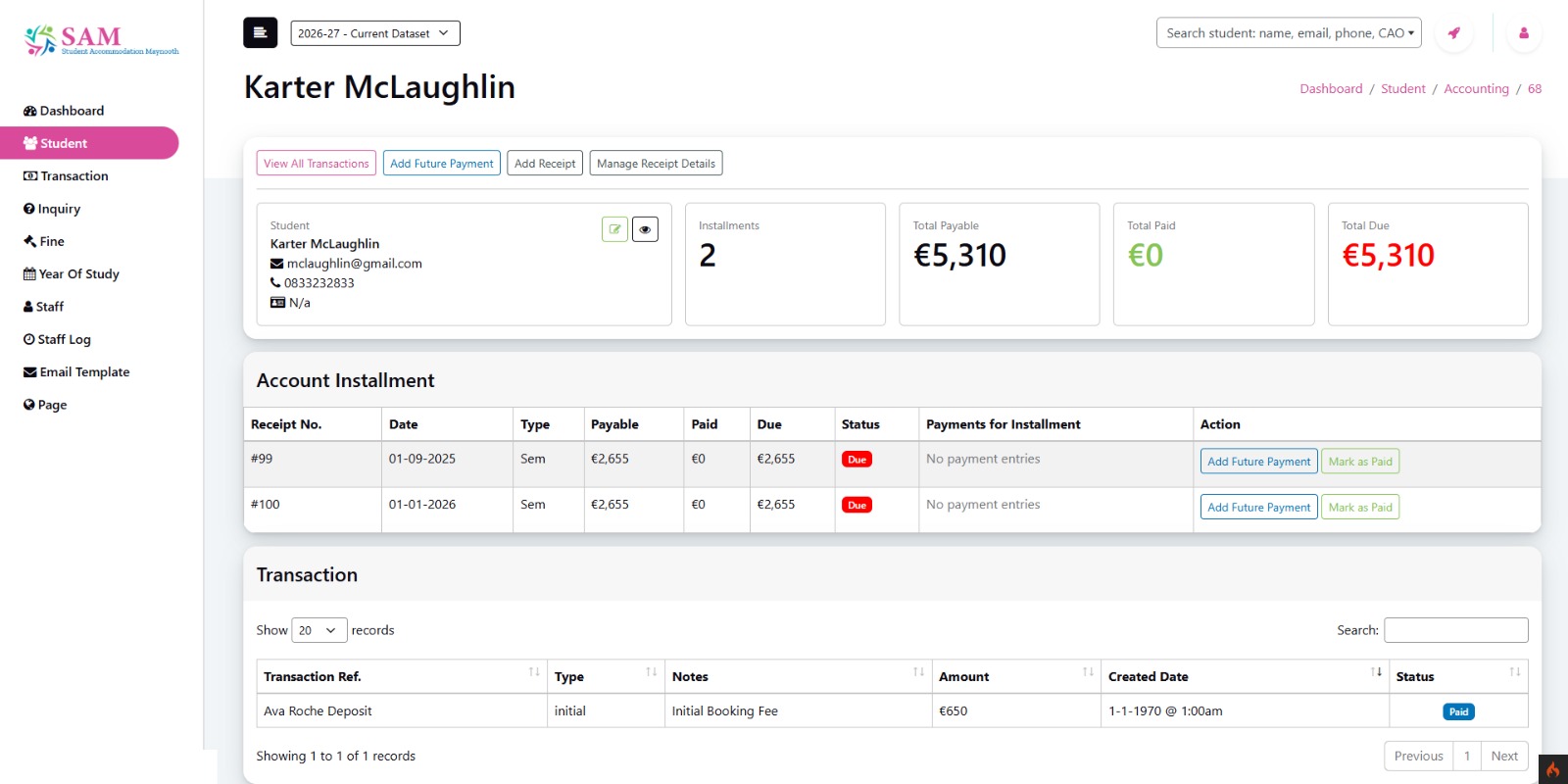This screenshot has width=1568, height=784.
Task: Open Year Of Study in the sidebar
Action: click(72, 274)
